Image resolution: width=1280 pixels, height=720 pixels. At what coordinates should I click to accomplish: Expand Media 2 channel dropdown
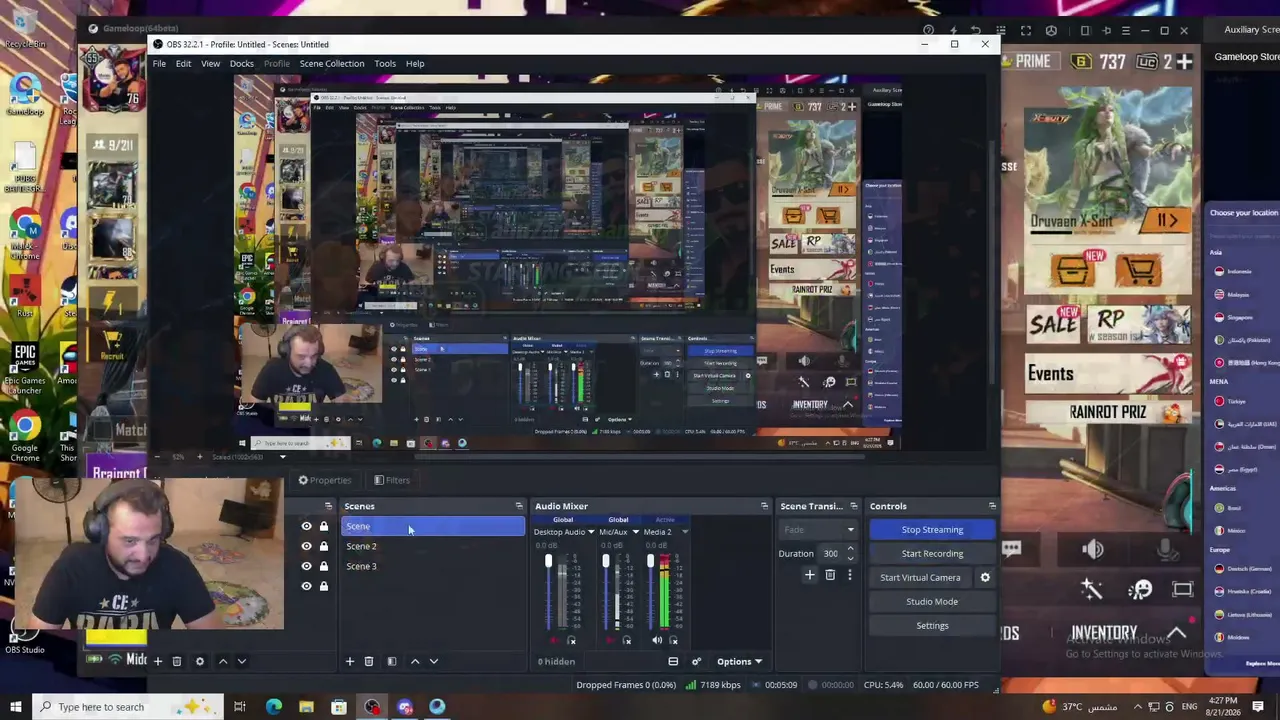684,533
